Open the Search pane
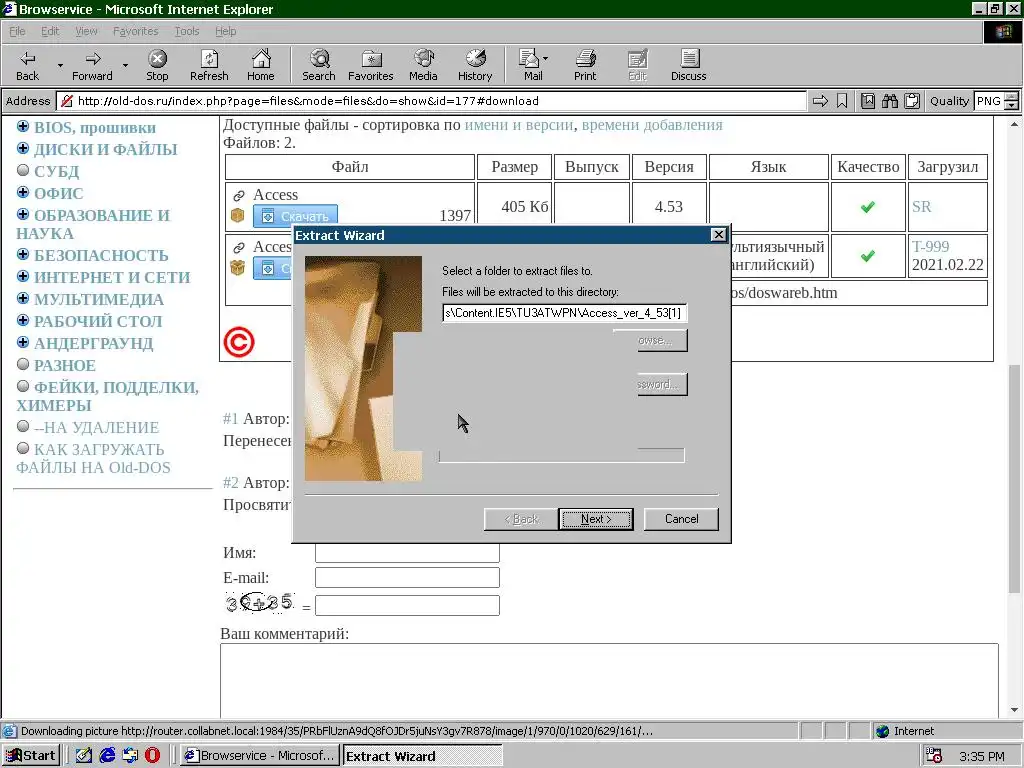1024x768 pixels. click(x=319, y=65)
